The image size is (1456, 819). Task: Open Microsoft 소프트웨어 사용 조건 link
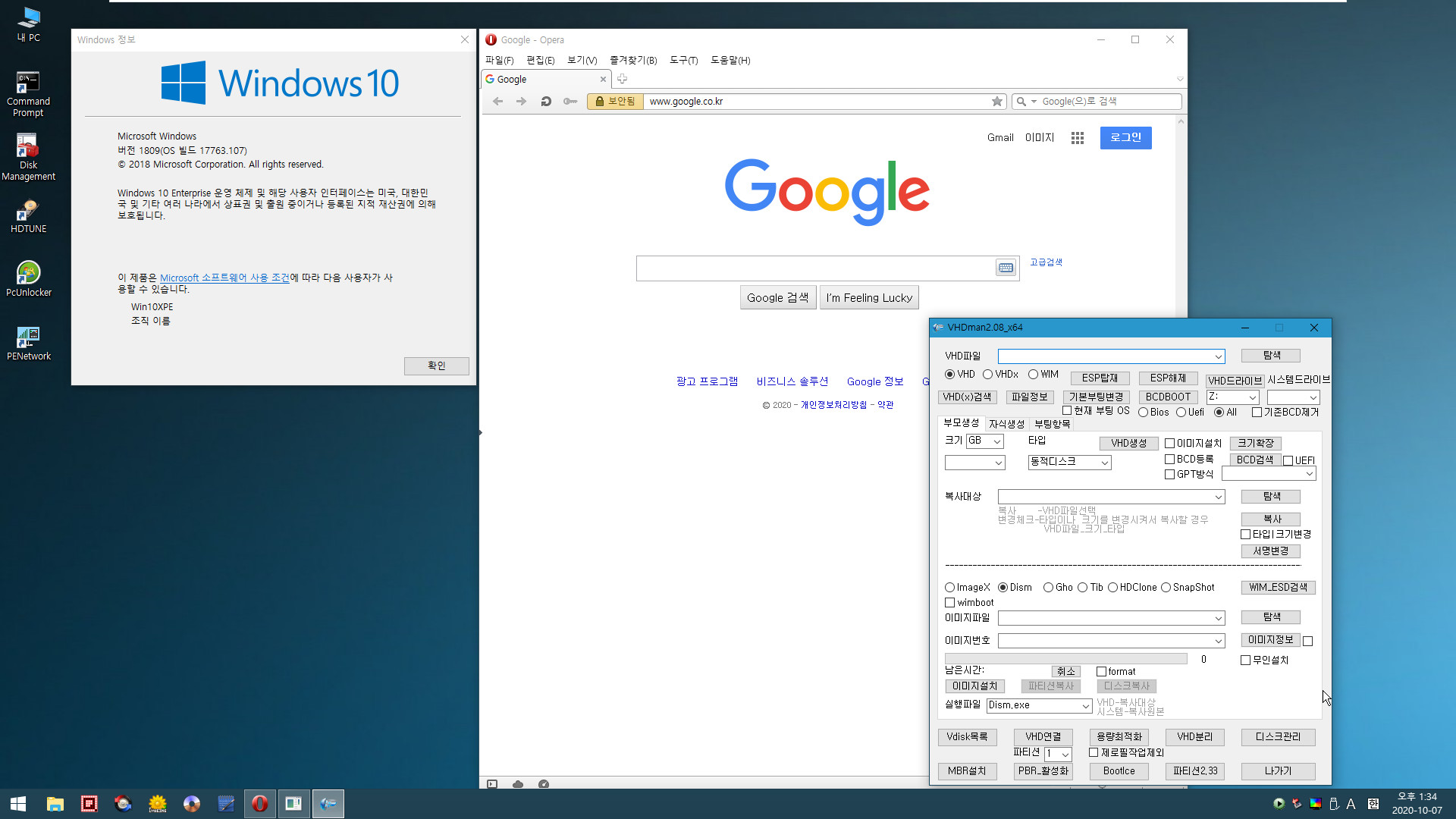225,278
